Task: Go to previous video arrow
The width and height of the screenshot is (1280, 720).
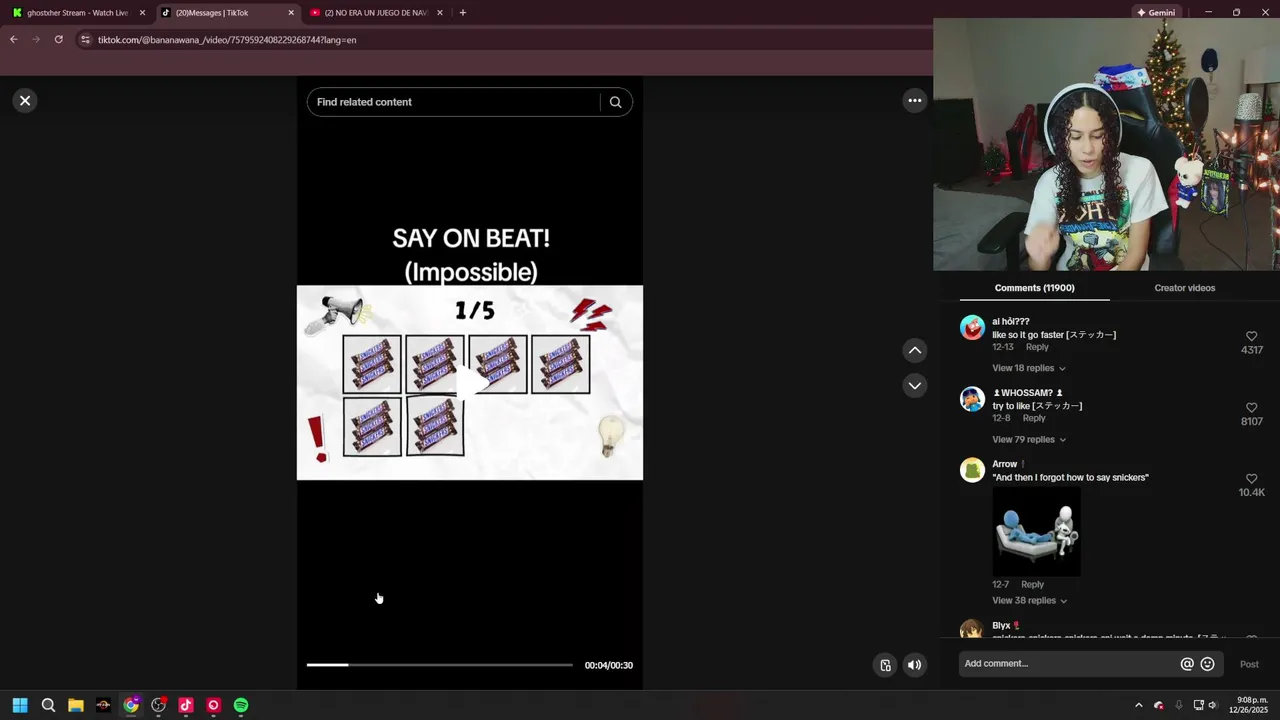Action: click(x=914, y=350)
